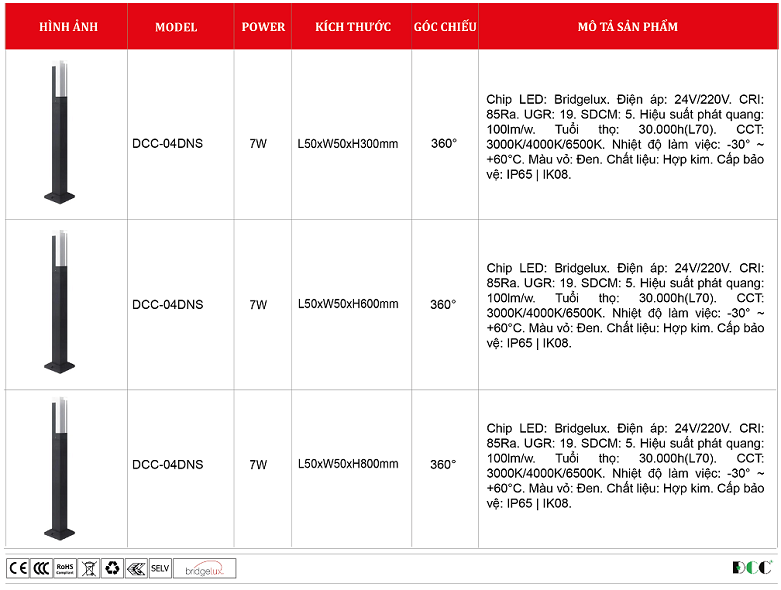Click the KÍCH THƯỚC column header
The height and width of the screenshot is (590, 781).
click(x=352, y=27)
